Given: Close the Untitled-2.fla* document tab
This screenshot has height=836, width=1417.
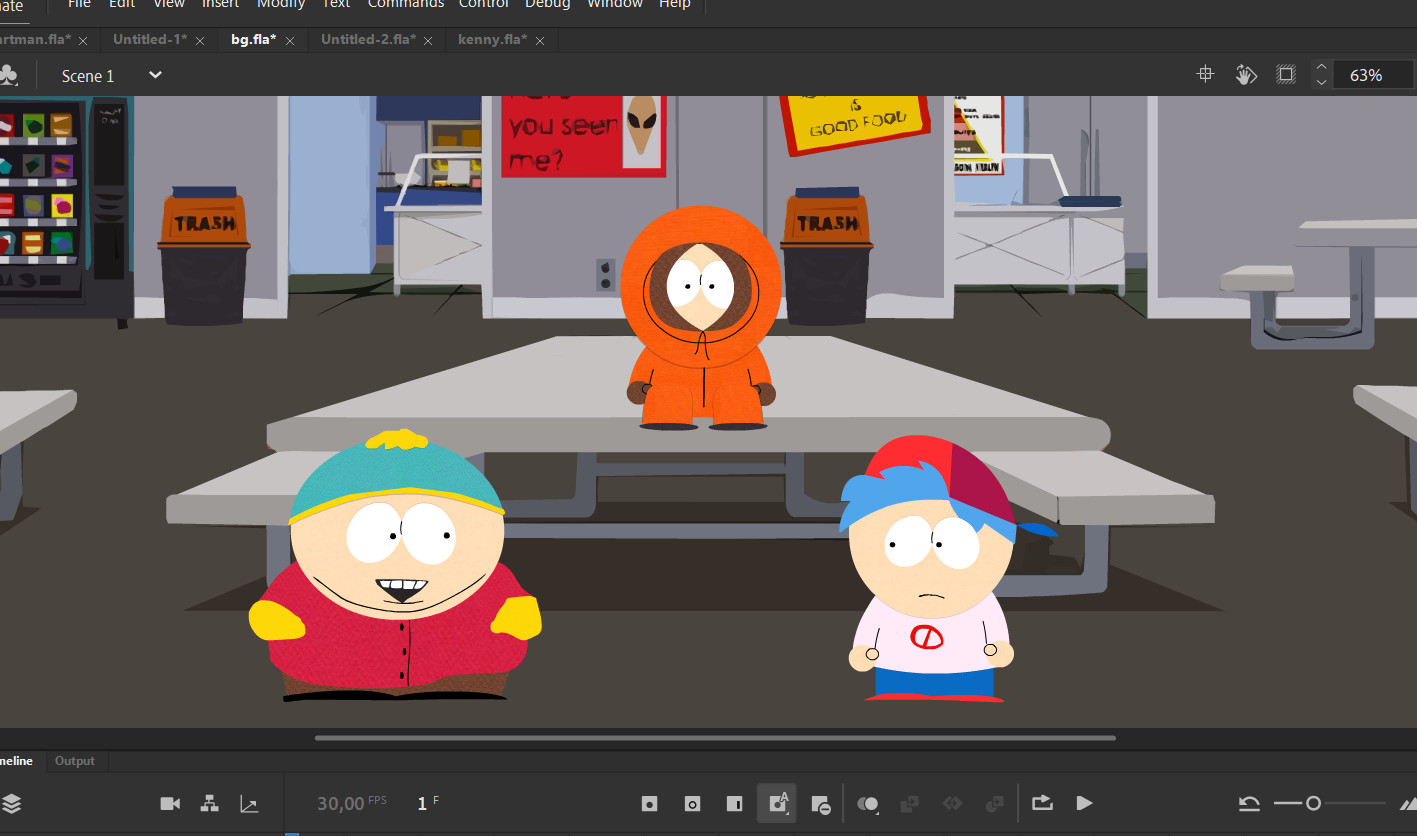Looking at the screenshot, I should [x=430, y=41].
